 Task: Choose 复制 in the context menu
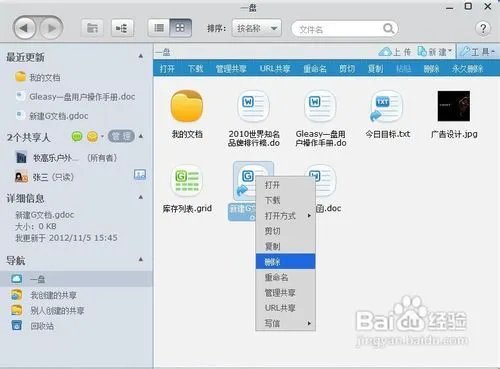click(x=285, y=246)
